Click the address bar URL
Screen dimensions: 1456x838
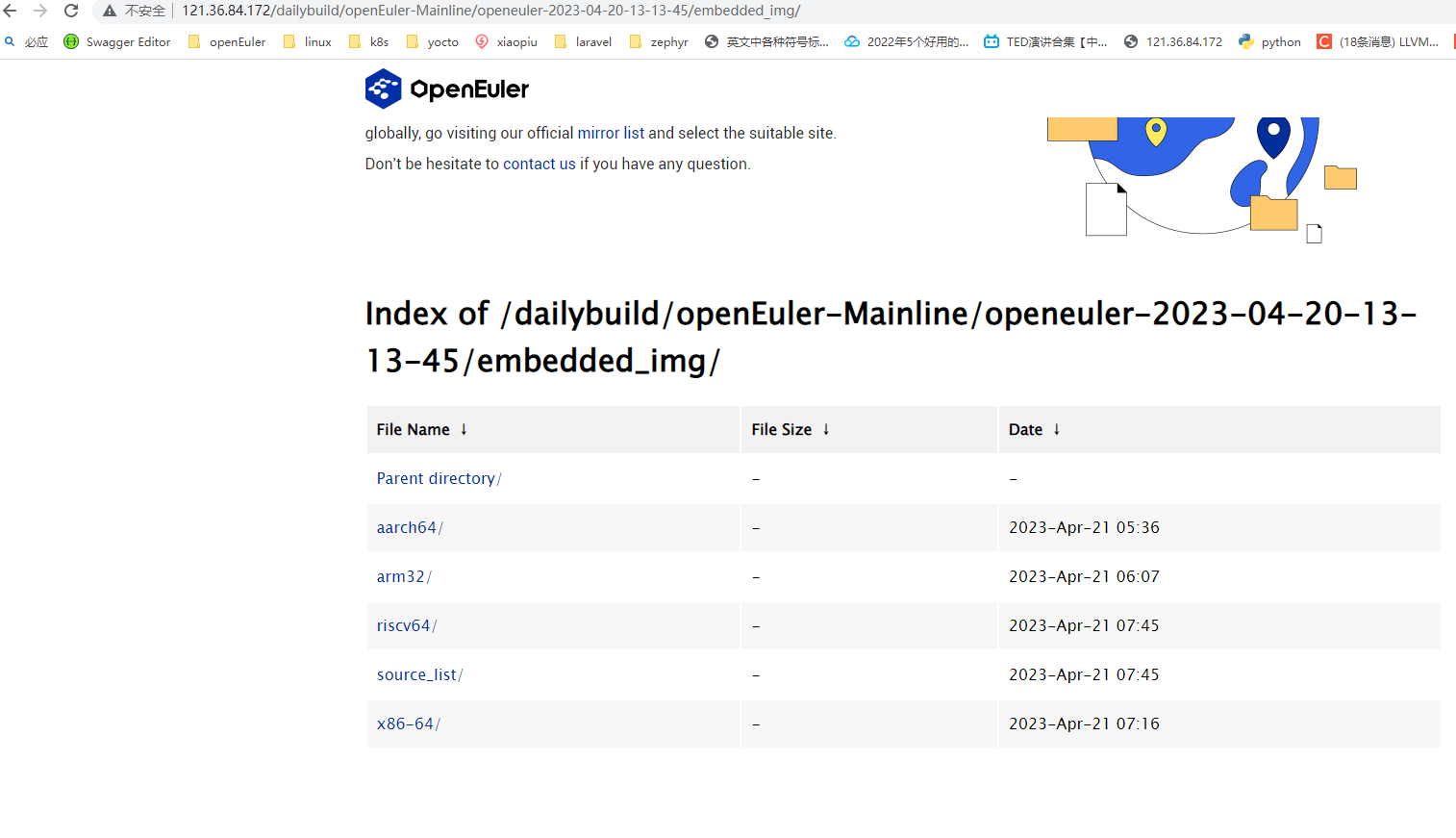[490, 11]
